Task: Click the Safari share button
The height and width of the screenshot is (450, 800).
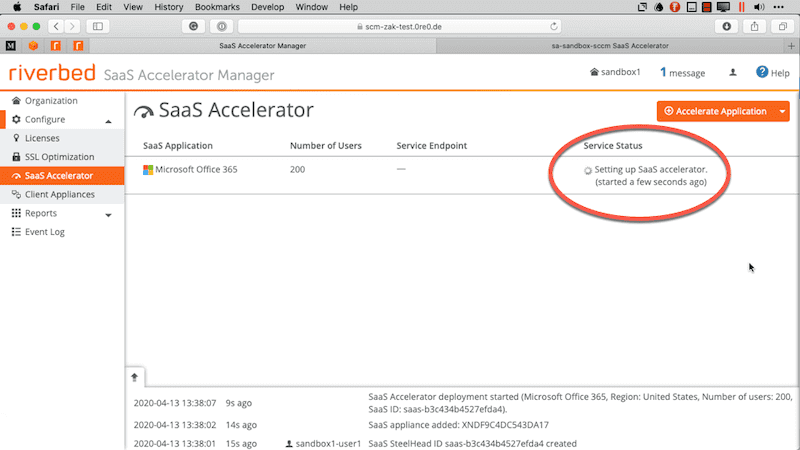Action: (x=755, y=26)
